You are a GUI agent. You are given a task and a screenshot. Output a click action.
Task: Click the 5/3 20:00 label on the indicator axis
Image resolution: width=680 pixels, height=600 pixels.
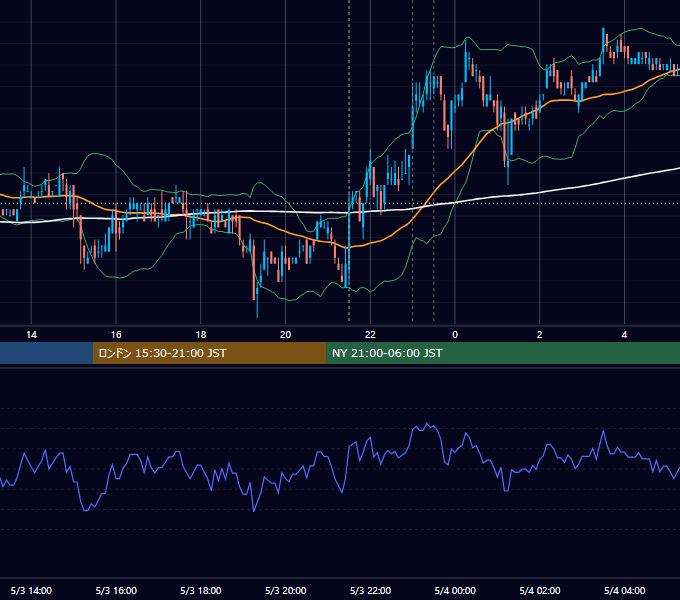point(286,591)
